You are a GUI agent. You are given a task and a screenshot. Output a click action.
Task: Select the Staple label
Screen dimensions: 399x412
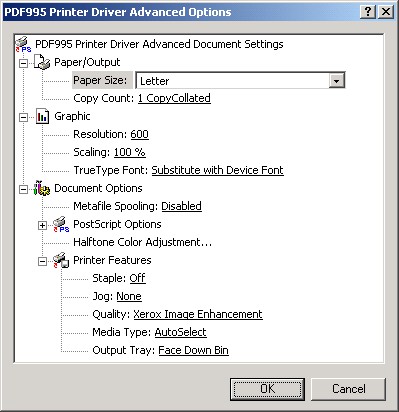click(109, 278)
